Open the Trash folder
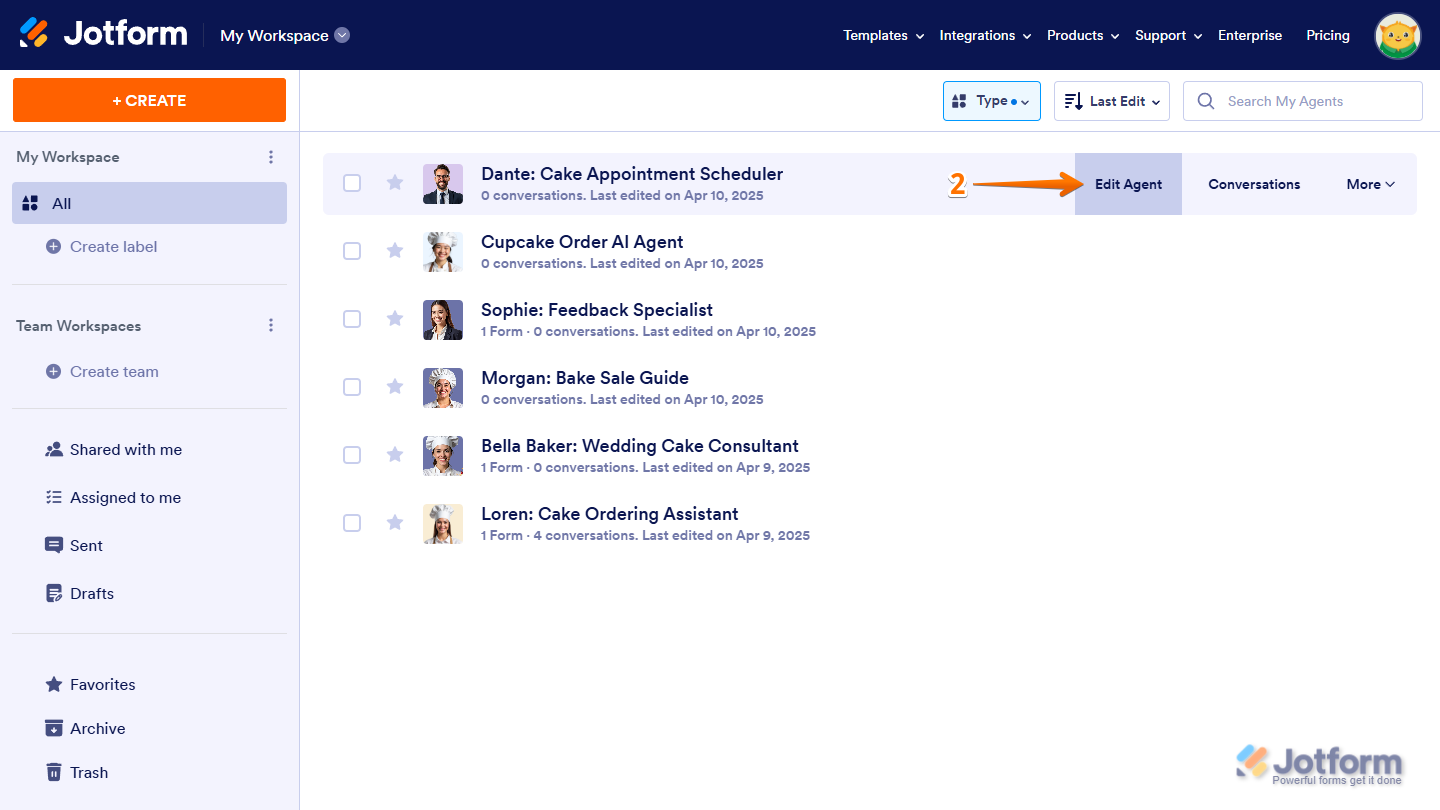This screenshot has width=1440, height=810. (x=89, y=772)
